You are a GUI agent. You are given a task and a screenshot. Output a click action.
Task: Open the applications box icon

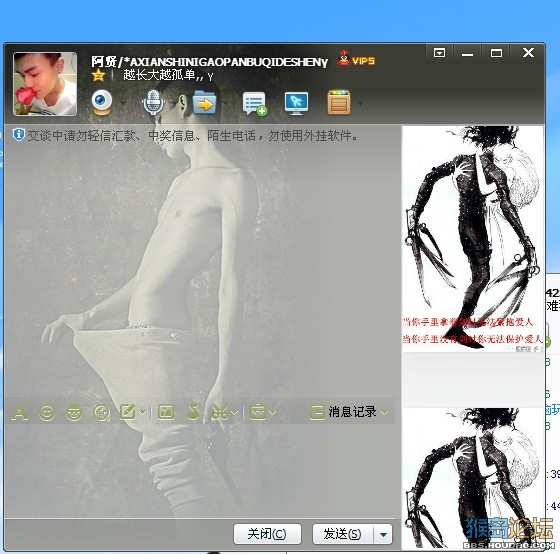click(339, 103)
